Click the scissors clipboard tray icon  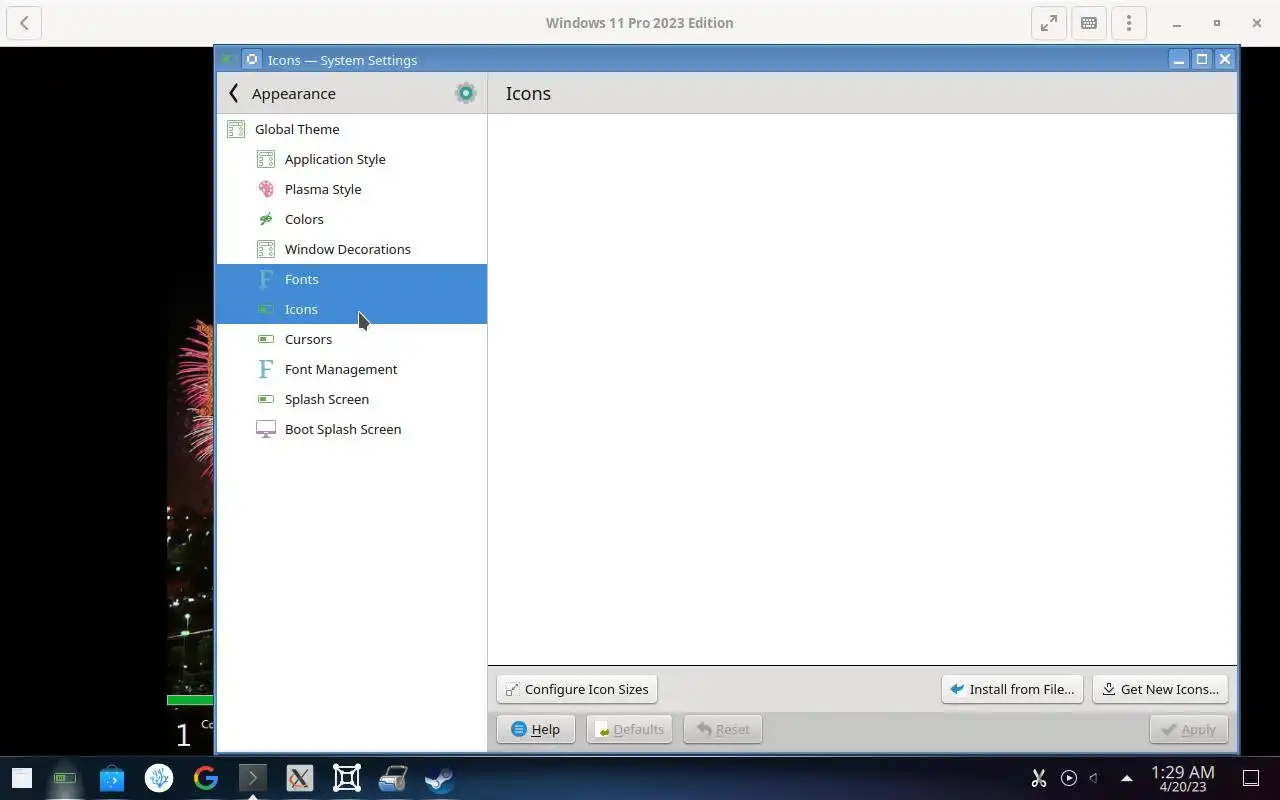click(1039, 778)
